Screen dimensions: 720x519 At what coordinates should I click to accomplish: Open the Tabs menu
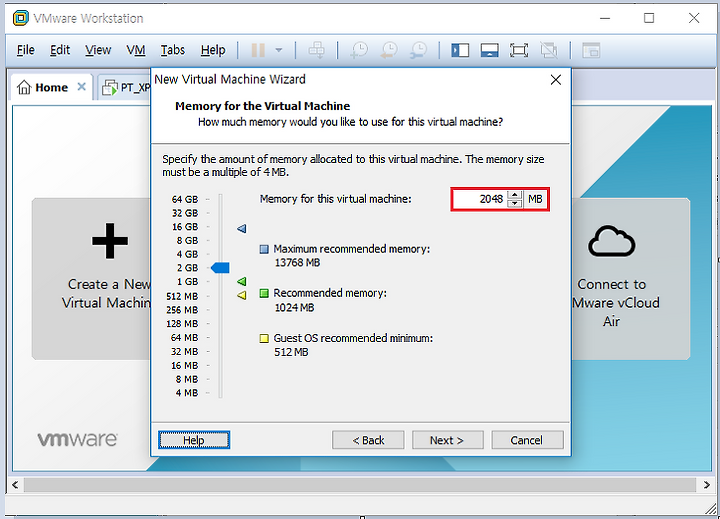click(173, 50)
